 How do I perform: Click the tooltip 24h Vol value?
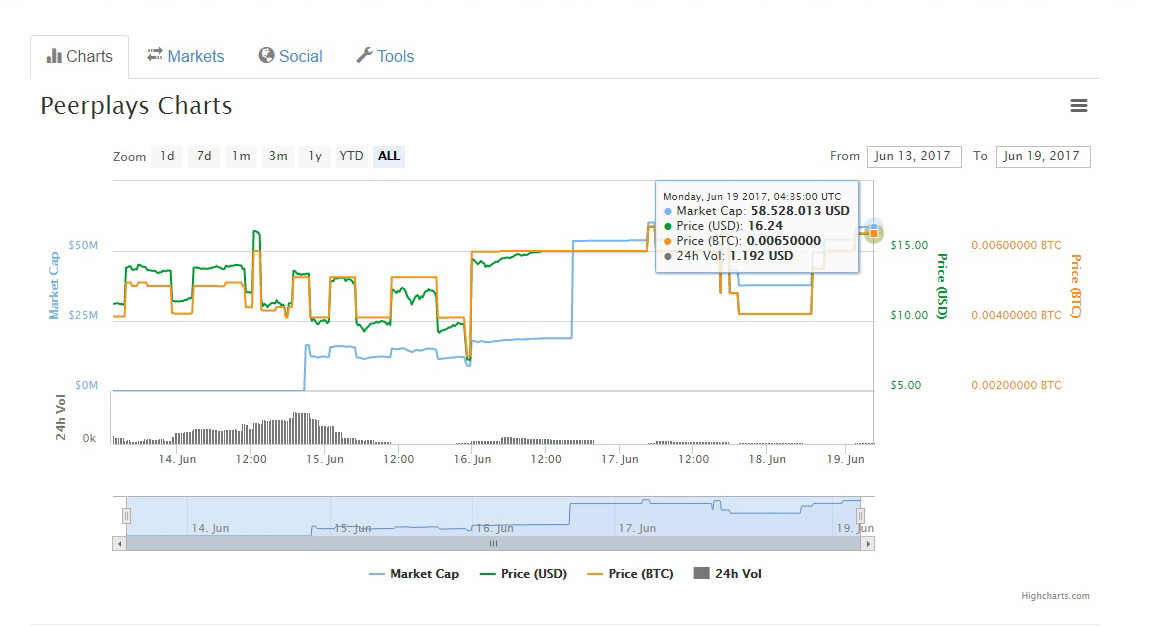coord(761,256)
